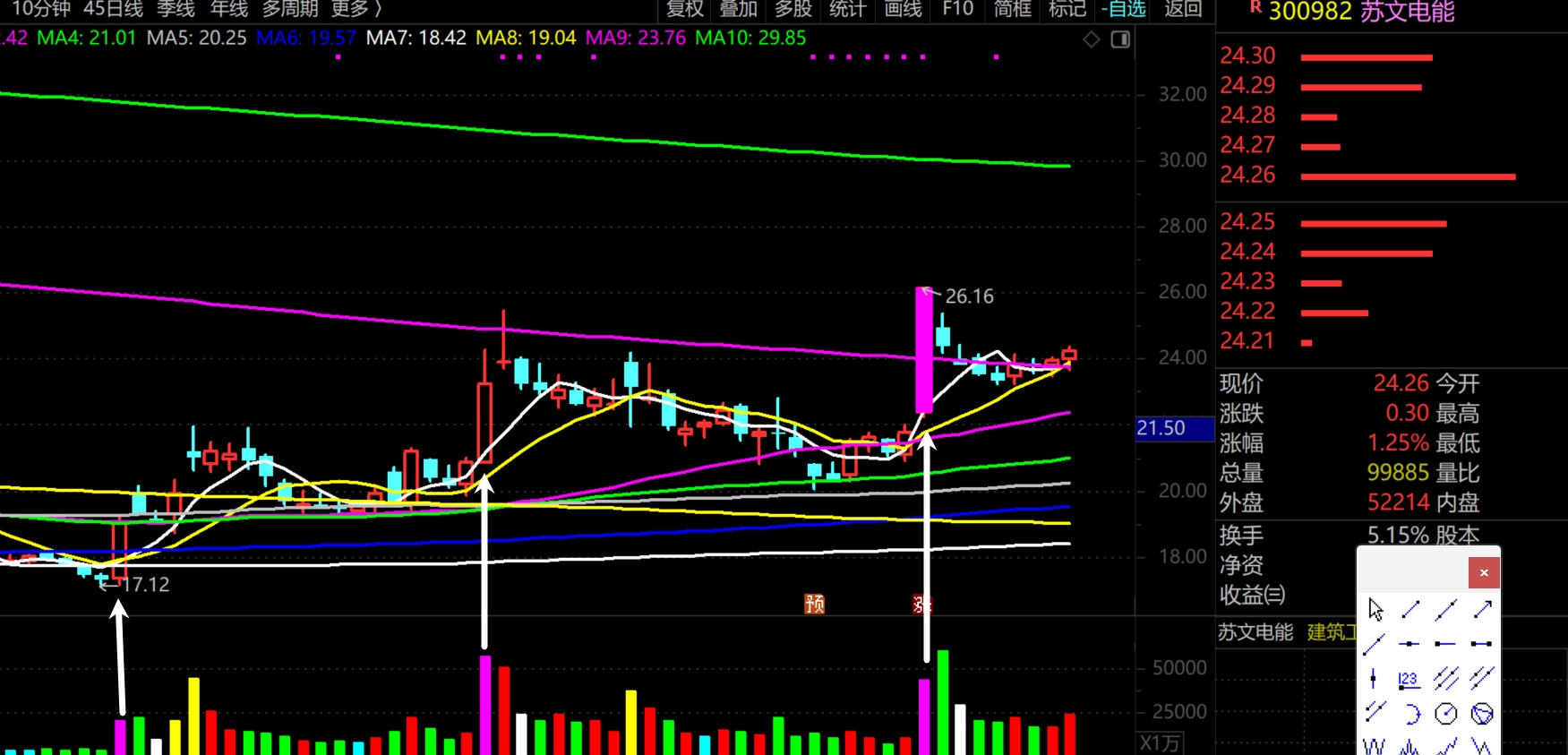Pick the vertical line tool

pos(1374,679)
